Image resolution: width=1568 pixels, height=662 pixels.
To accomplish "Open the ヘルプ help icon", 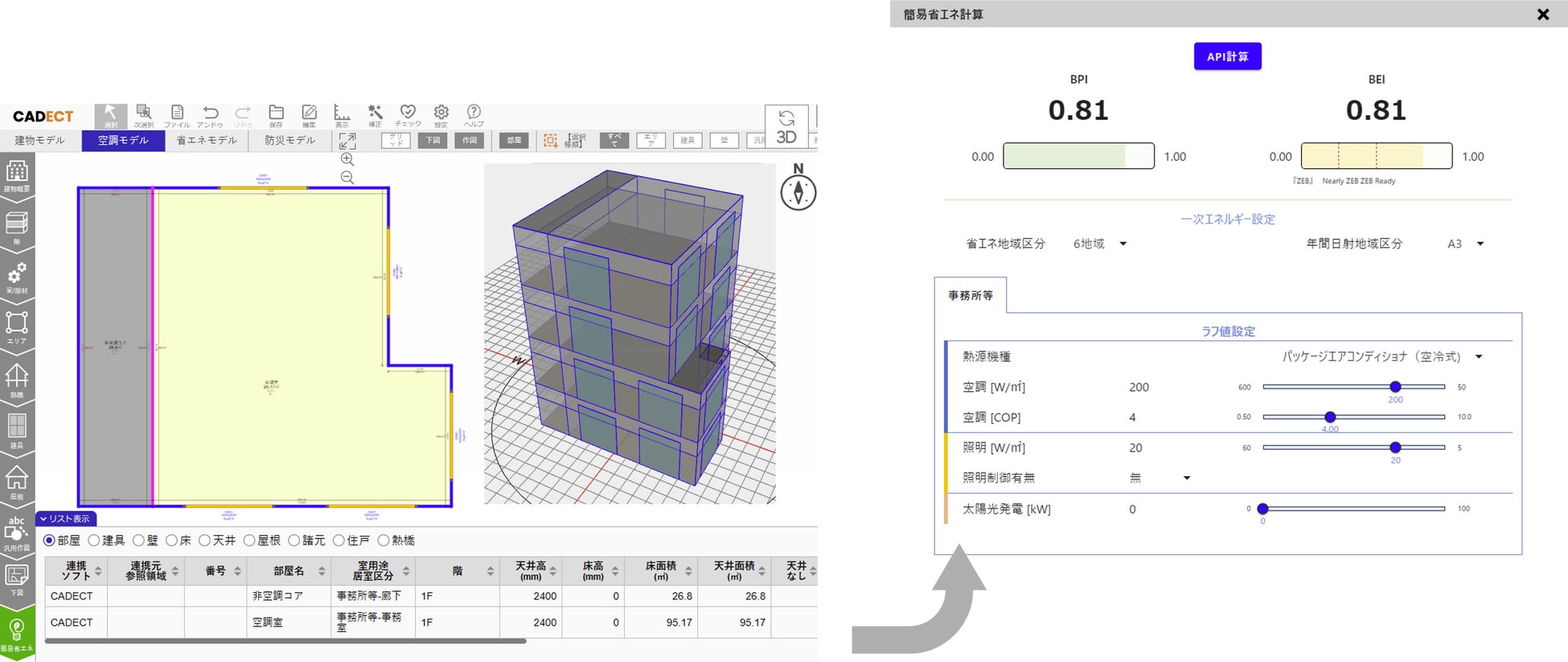I will click(474, 116).
